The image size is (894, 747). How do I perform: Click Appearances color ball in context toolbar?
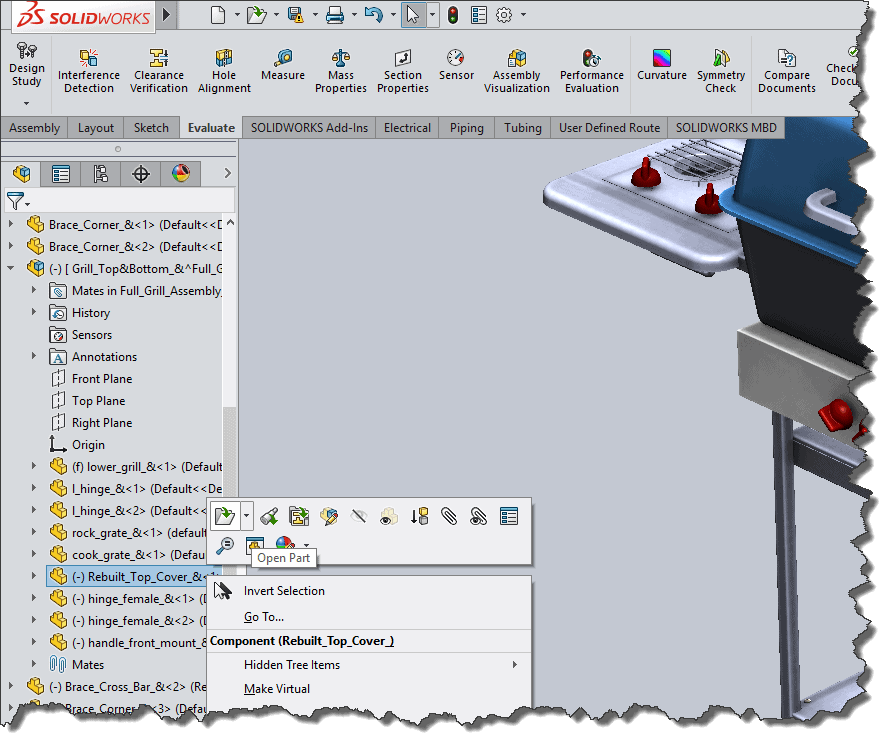285,545
